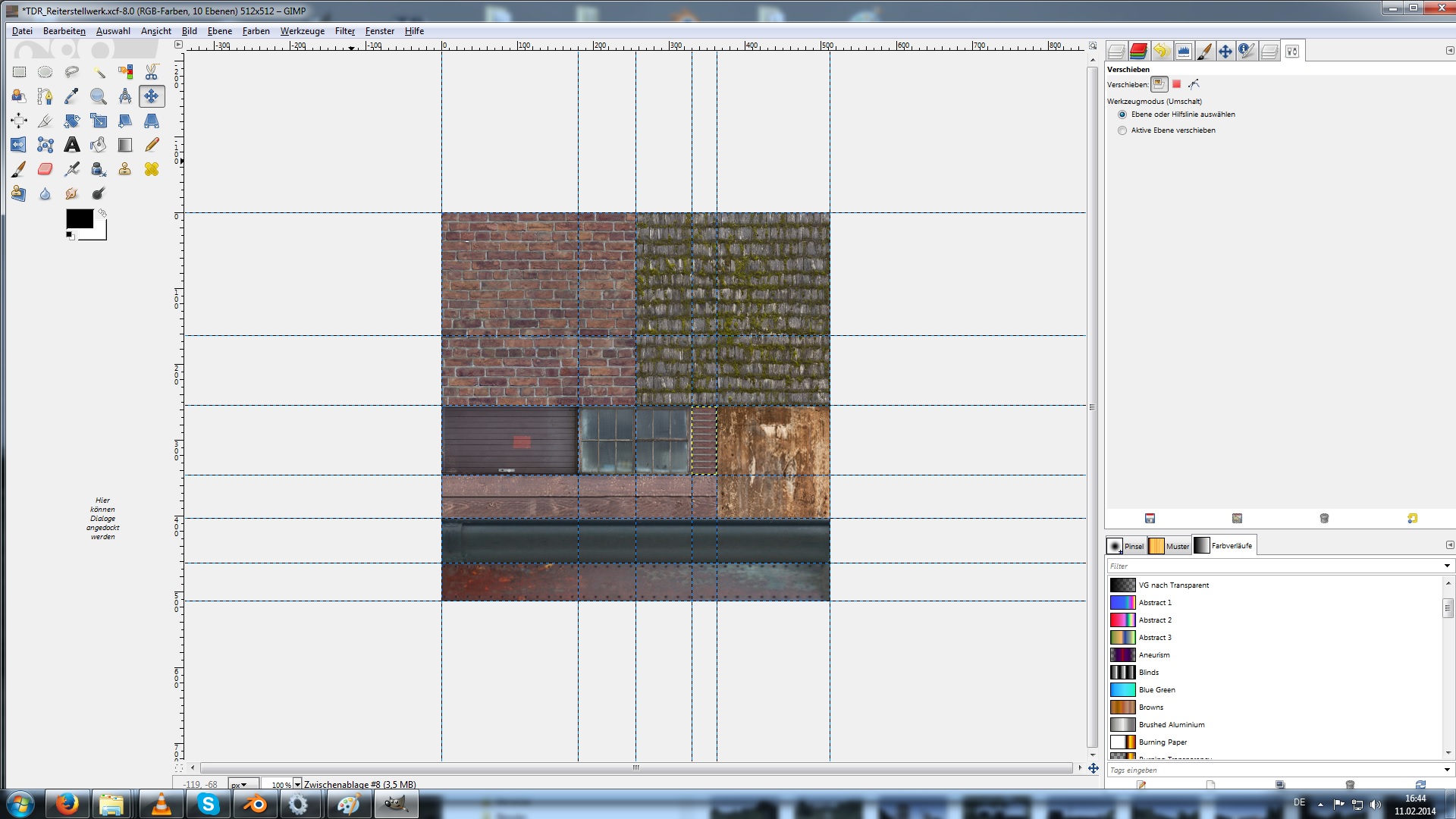The image size is (1456, 819).
Task: Open the Filter menu
Action: tap(344, 31)
